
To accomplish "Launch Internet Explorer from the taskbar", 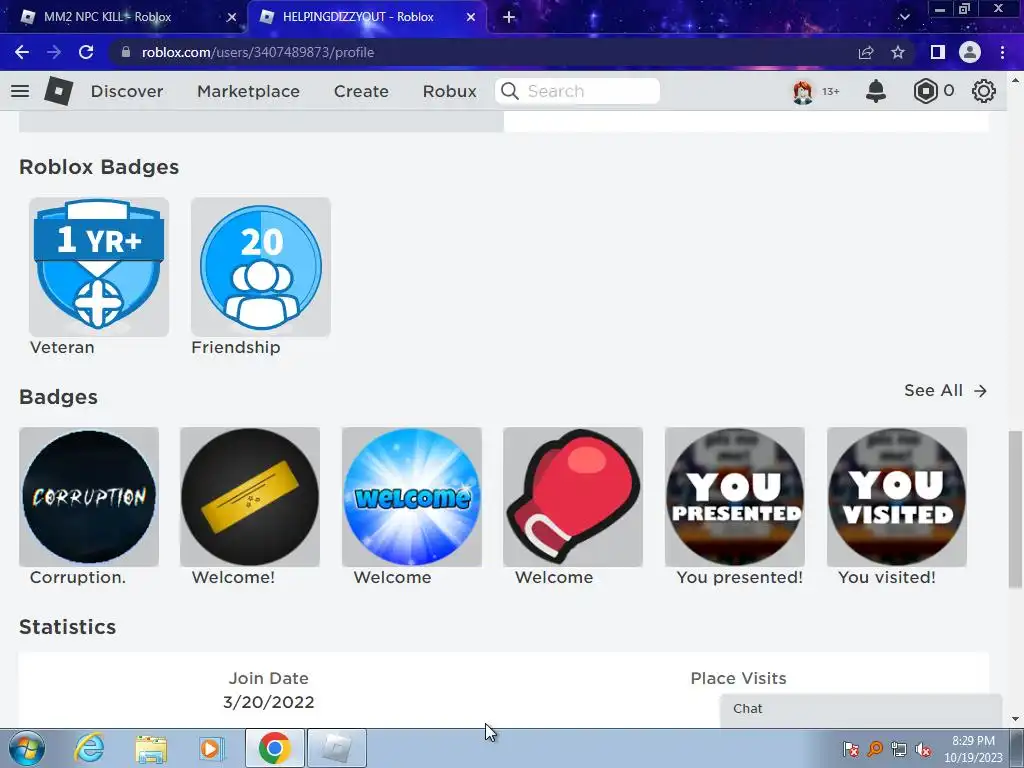I will coord(89,748).
